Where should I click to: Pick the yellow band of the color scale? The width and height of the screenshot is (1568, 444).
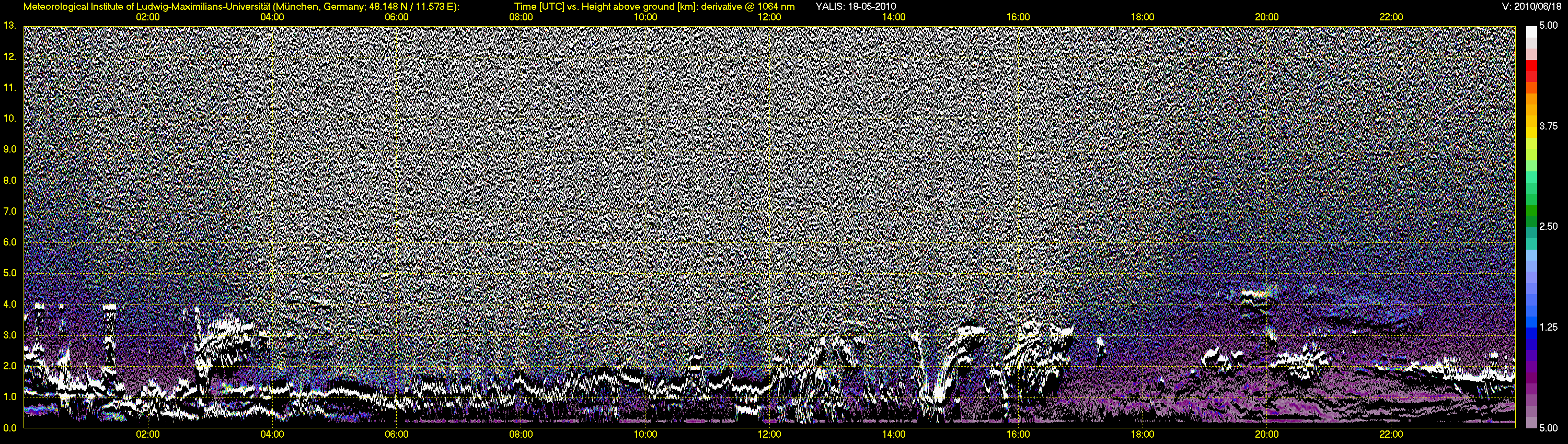point(1531,134)
